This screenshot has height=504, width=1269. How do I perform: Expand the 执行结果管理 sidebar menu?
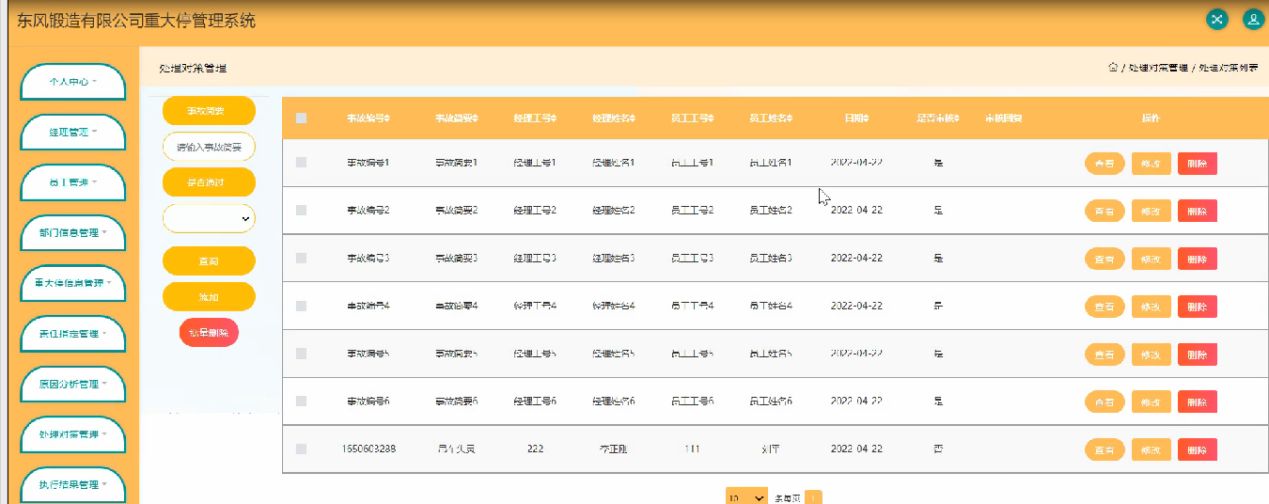[x=74, y=485]
